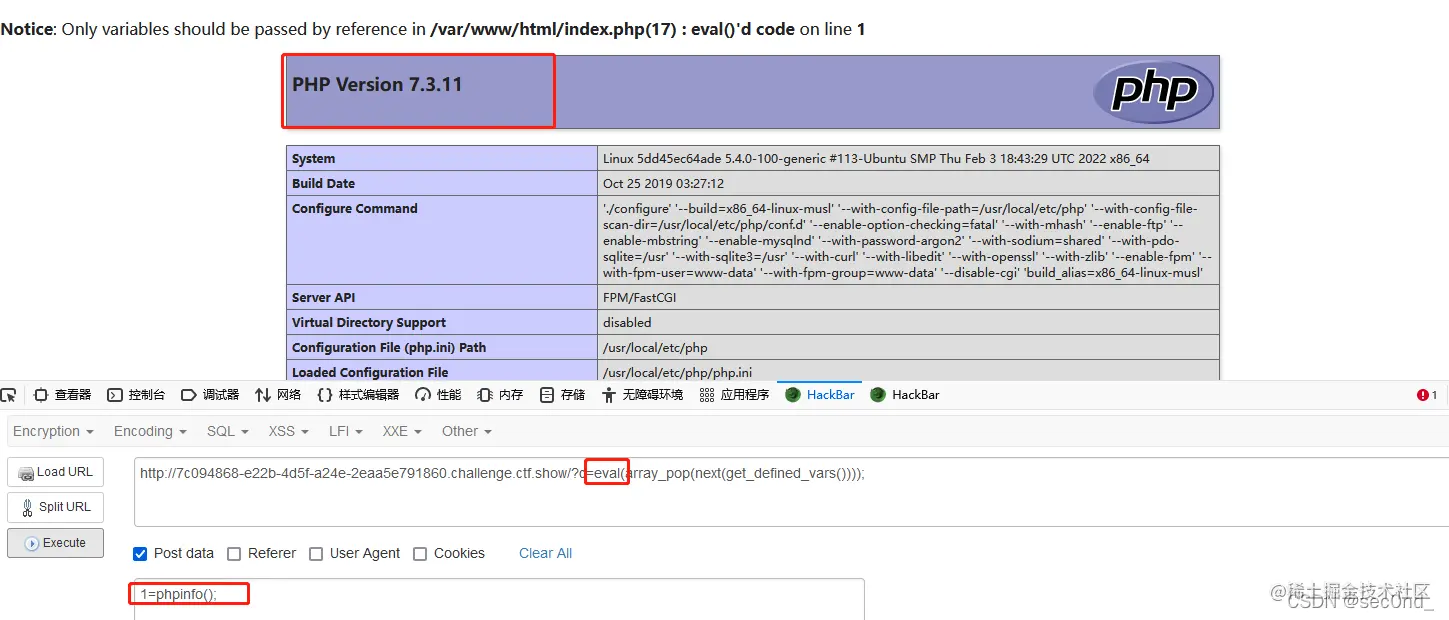Click the Linux system info value
Screen dimensions: 1449x620
point(876,158)
